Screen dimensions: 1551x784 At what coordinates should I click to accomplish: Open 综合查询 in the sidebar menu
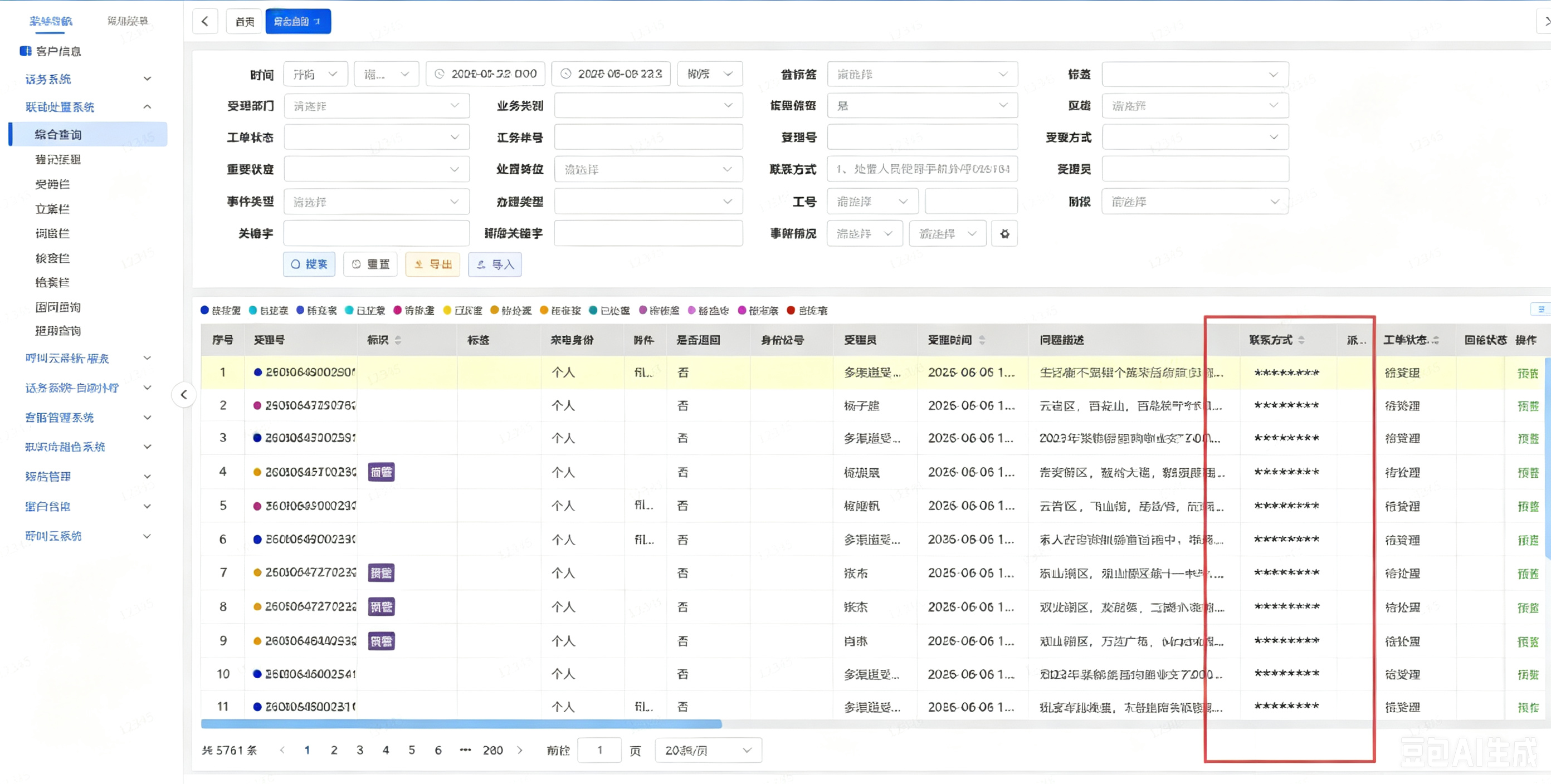88,134
